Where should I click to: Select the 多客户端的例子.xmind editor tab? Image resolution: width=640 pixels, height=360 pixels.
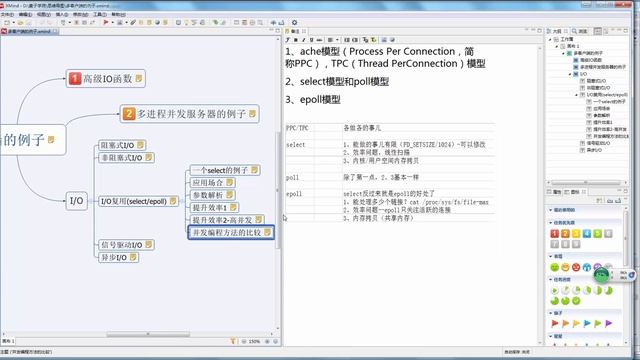[x=29, y=31]
